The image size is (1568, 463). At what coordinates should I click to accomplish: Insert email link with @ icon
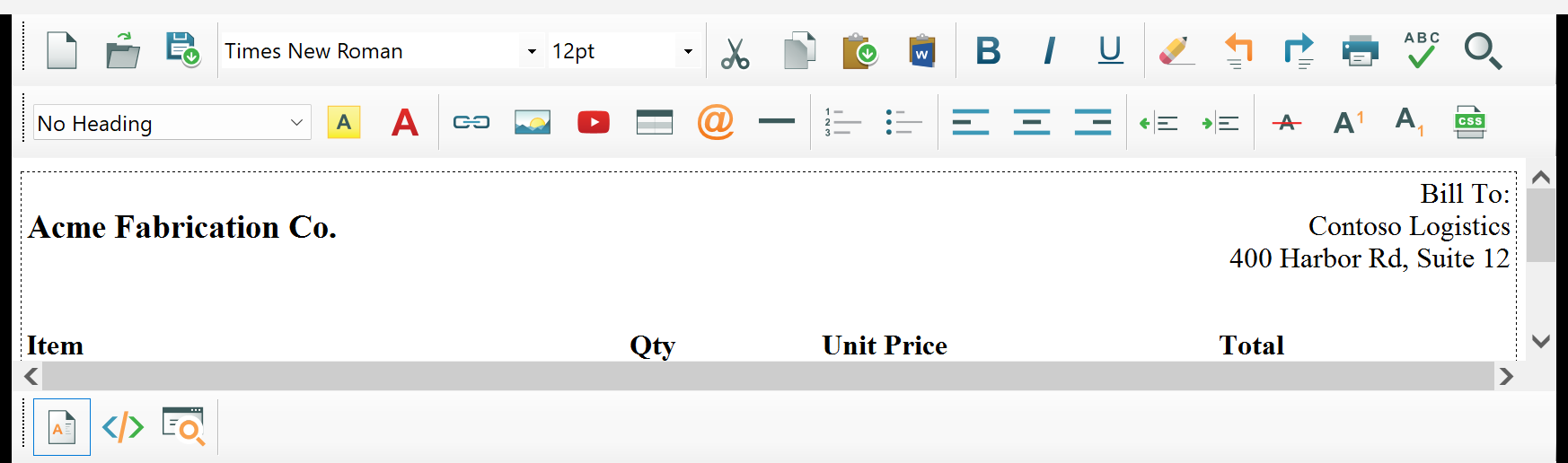click(716, 122)
